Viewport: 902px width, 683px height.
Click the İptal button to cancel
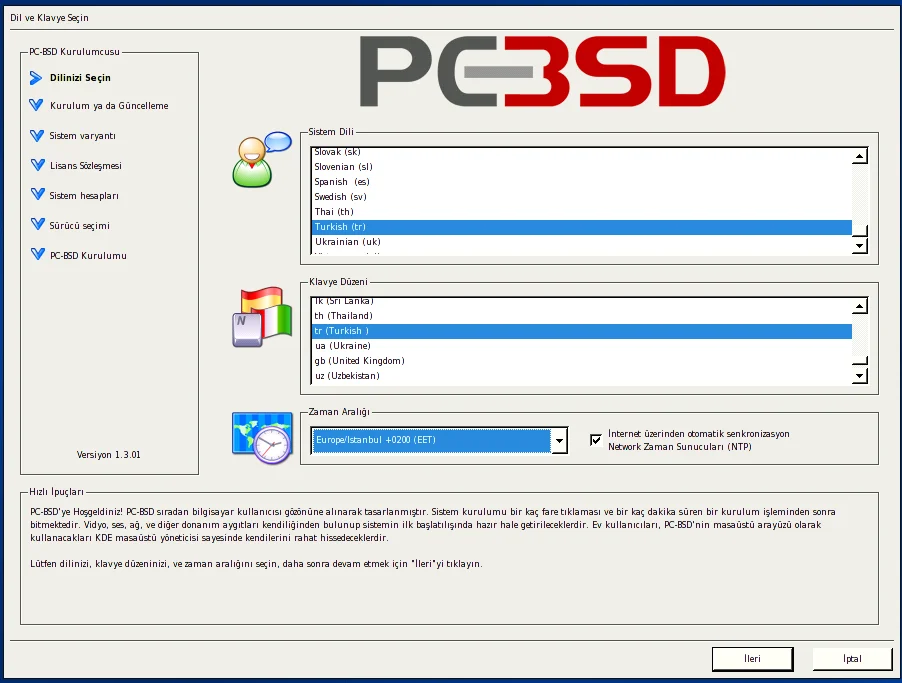coord(853,659)
